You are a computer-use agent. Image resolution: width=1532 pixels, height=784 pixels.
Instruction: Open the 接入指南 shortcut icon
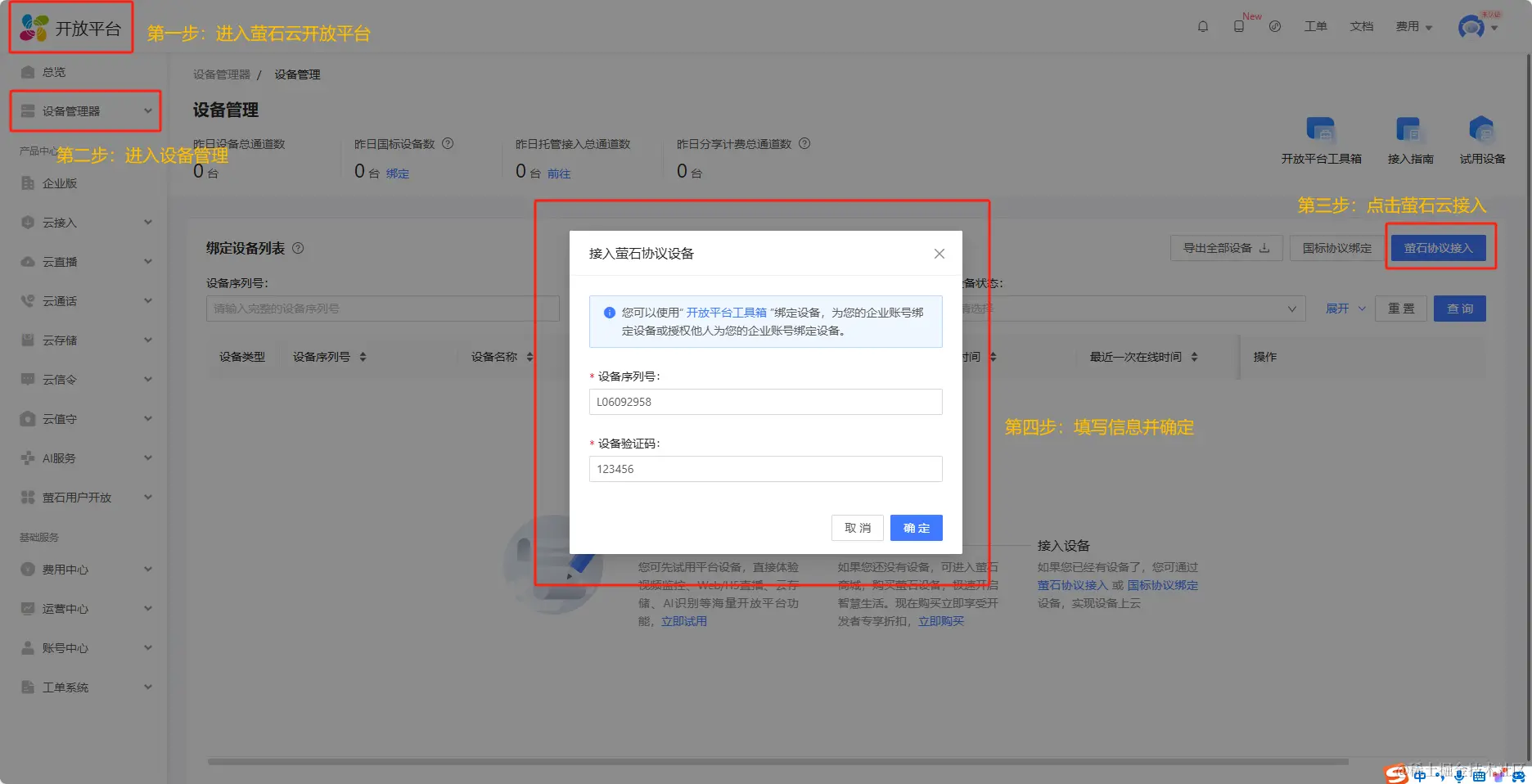tap(1410, 130)
